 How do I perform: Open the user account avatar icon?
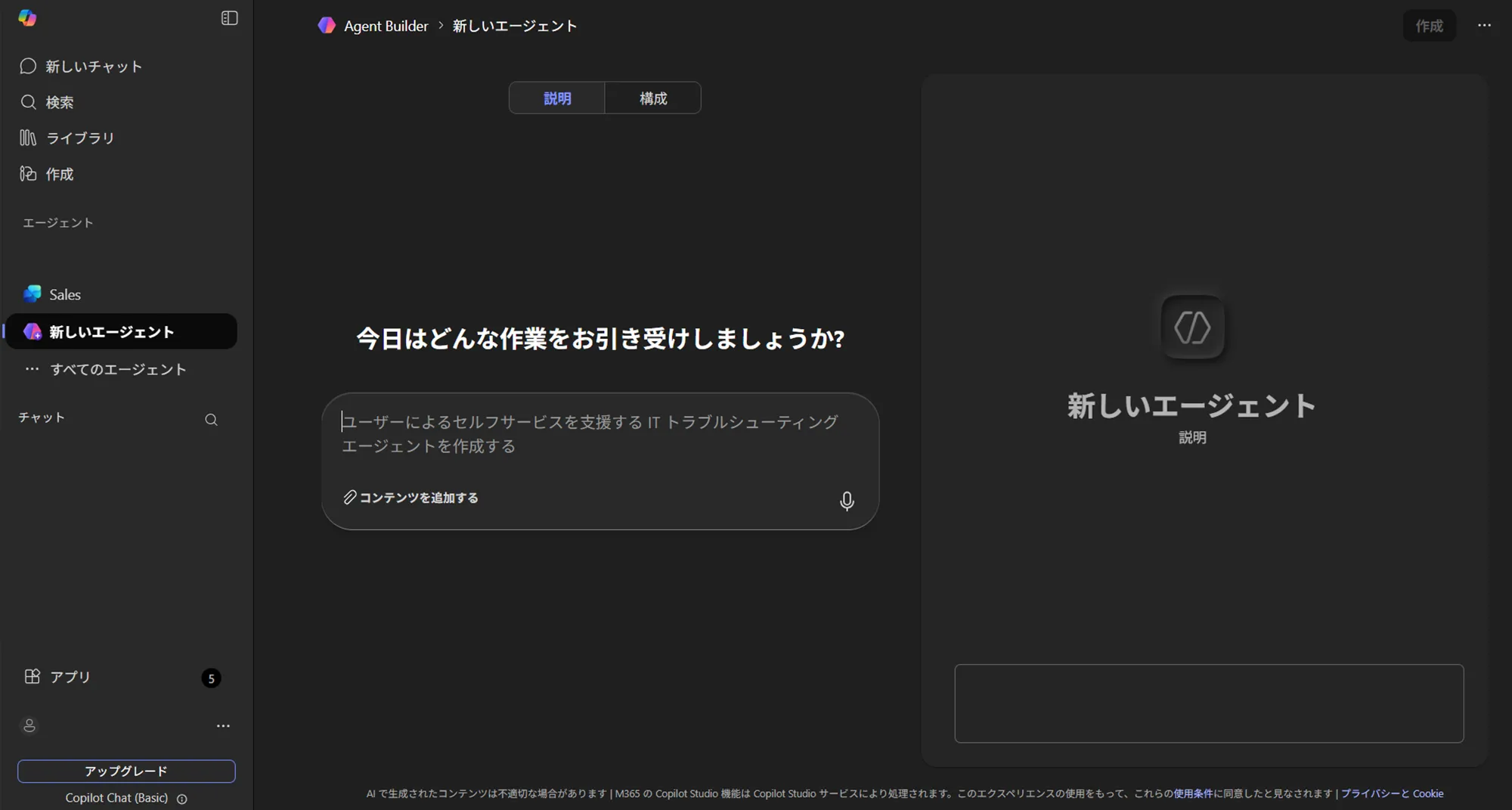pyautogui.click(x=29, y=725)
